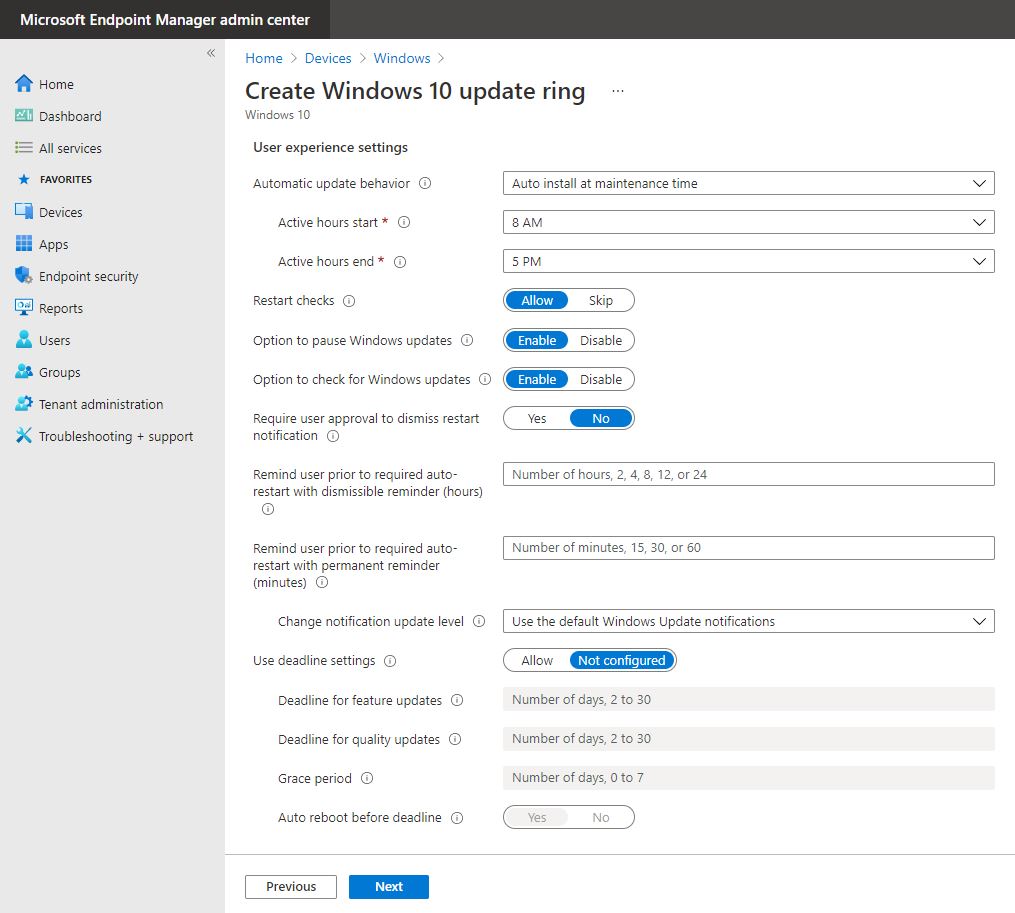The width and height of the screenshot is (1015, 913).
Task: Show info for Change notification update level
Action: click(x=479, y=621)
